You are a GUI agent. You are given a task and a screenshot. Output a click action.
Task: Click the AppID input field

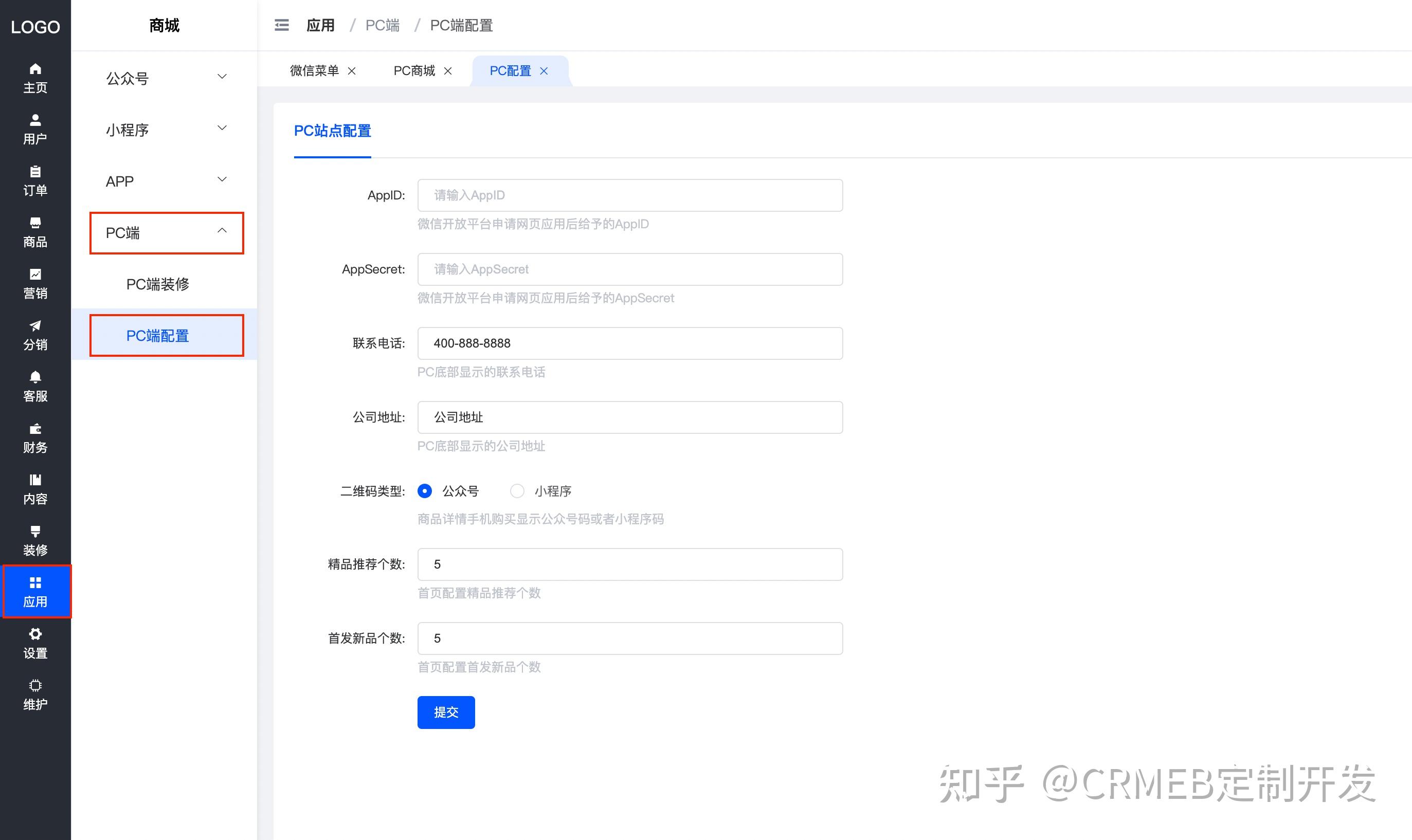coord(629,195)
